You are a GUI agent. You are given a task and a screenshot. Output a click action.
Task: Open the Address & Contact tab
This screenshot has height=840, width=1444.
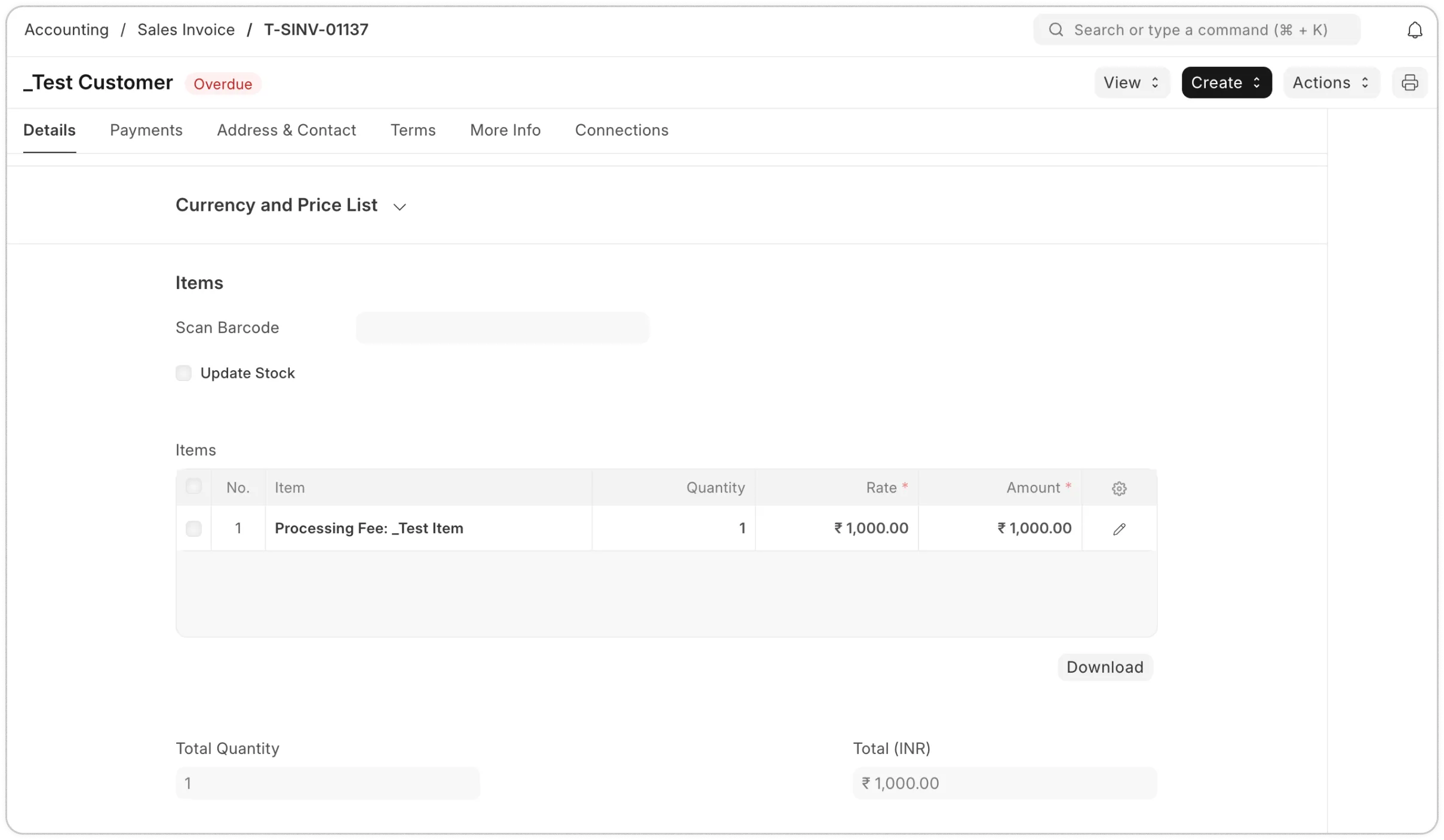coord(286,130)
